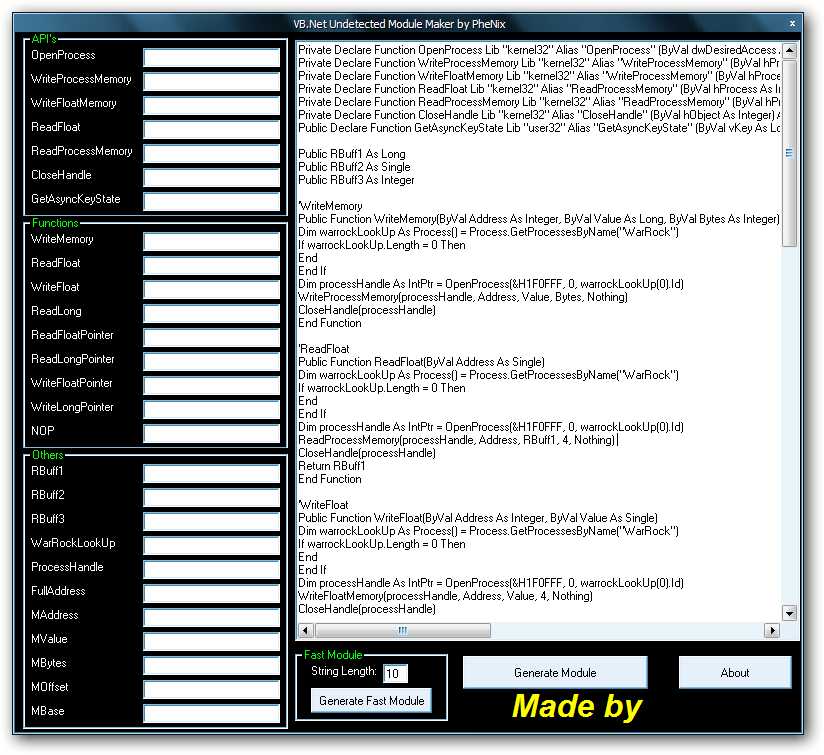Select the WriteProcessMemory text box
This screenshot has height=755, width=824.
coord(211,81)
